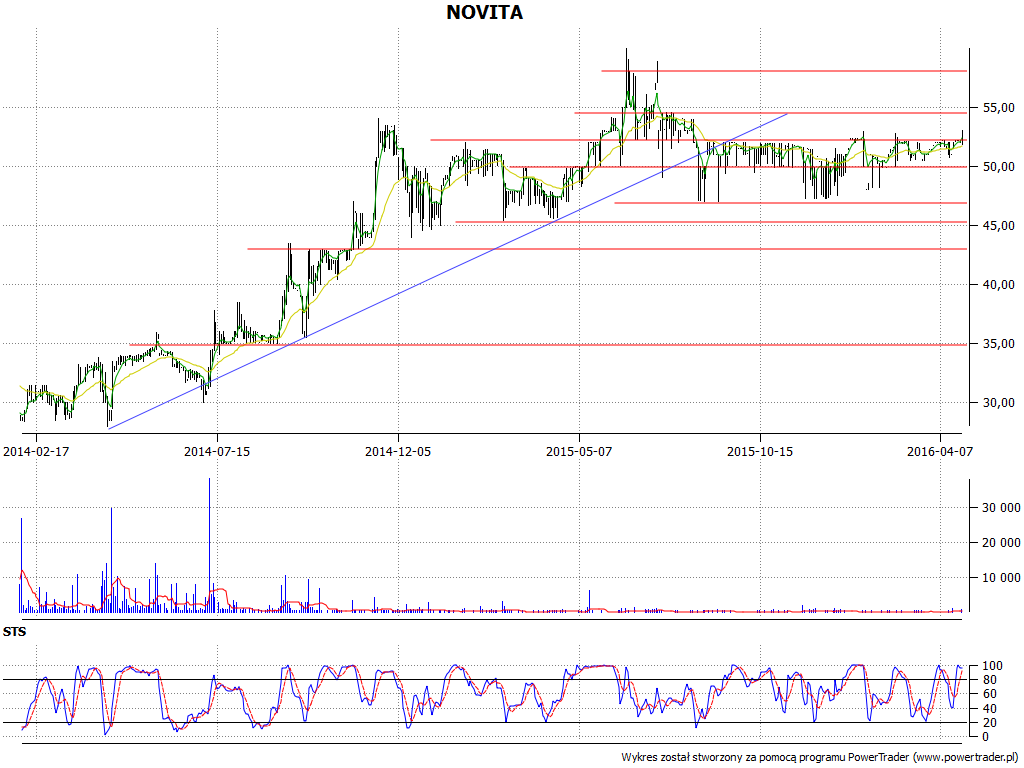Click the NOVITA chart title
The height and width of the screenshot is (768, 1024).
point(485,12)
